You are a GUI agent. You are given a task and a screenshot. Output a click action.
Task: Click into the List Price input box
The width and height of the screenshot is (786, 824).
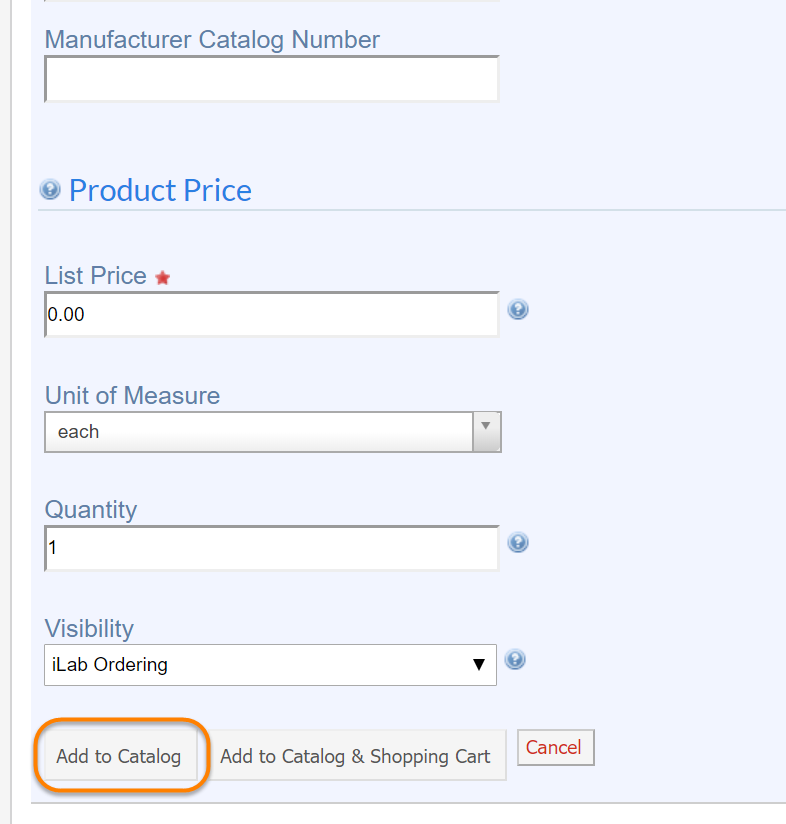point(272,314)
